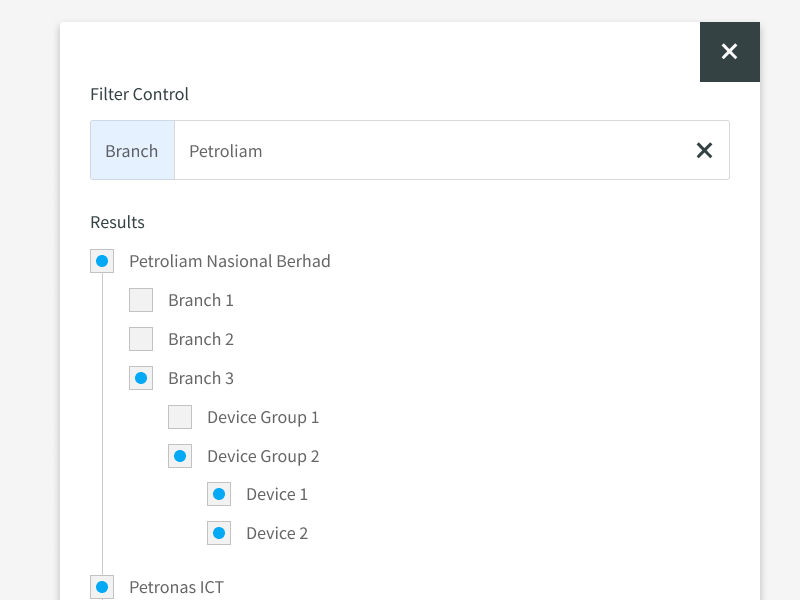Deselect Petroliam Nasional Berhad checkbox
This screenshot has width=800, height=600.
102,260
